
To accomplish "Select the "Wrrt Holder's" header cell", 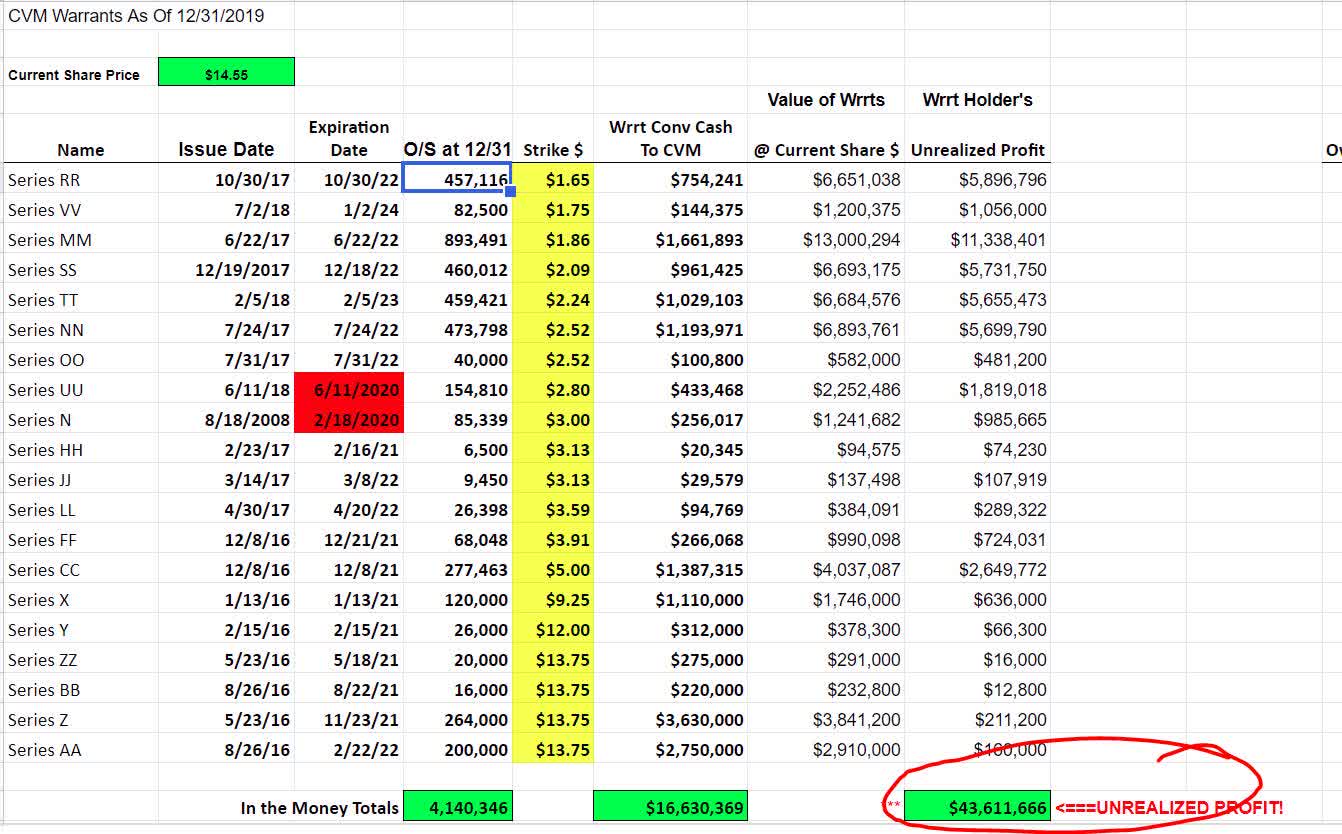I will [977, 100].
